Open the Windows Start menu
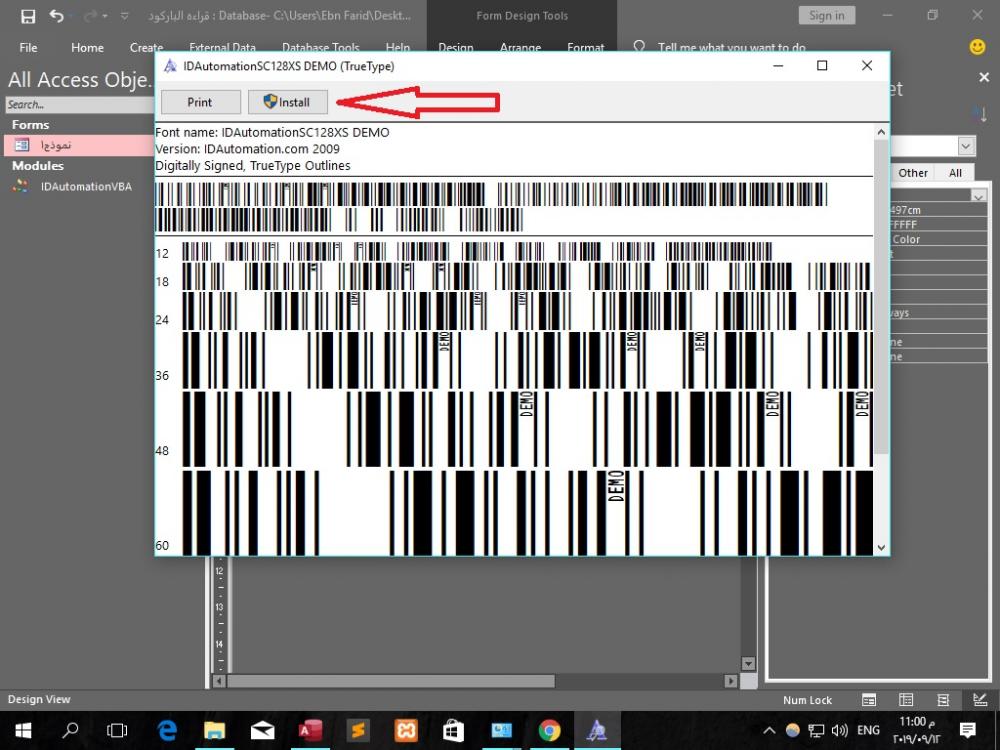The image size is (1000, 750). [x=23, y=730]
